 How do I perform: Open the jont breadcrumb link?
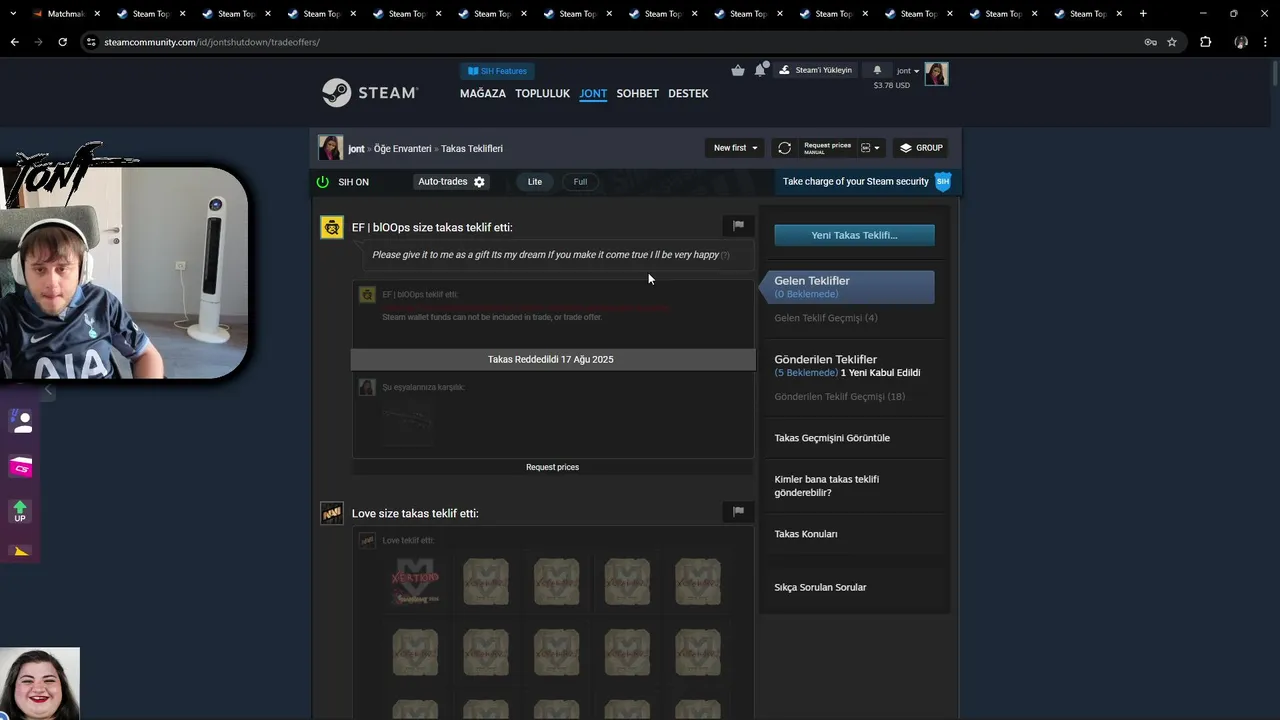356,148
